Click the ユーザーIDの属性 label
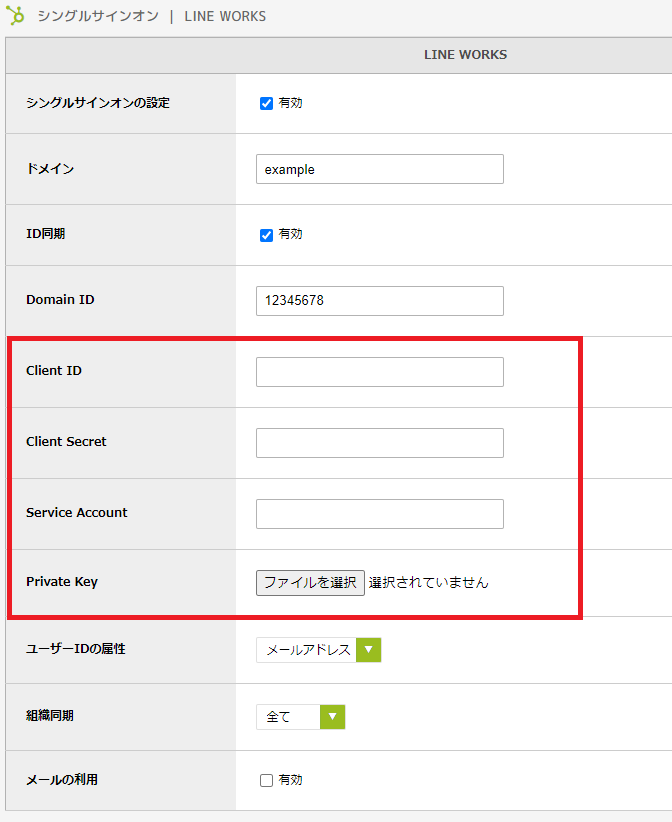The height and width of the screenshot is (822, 672). (x=76, y=649)
